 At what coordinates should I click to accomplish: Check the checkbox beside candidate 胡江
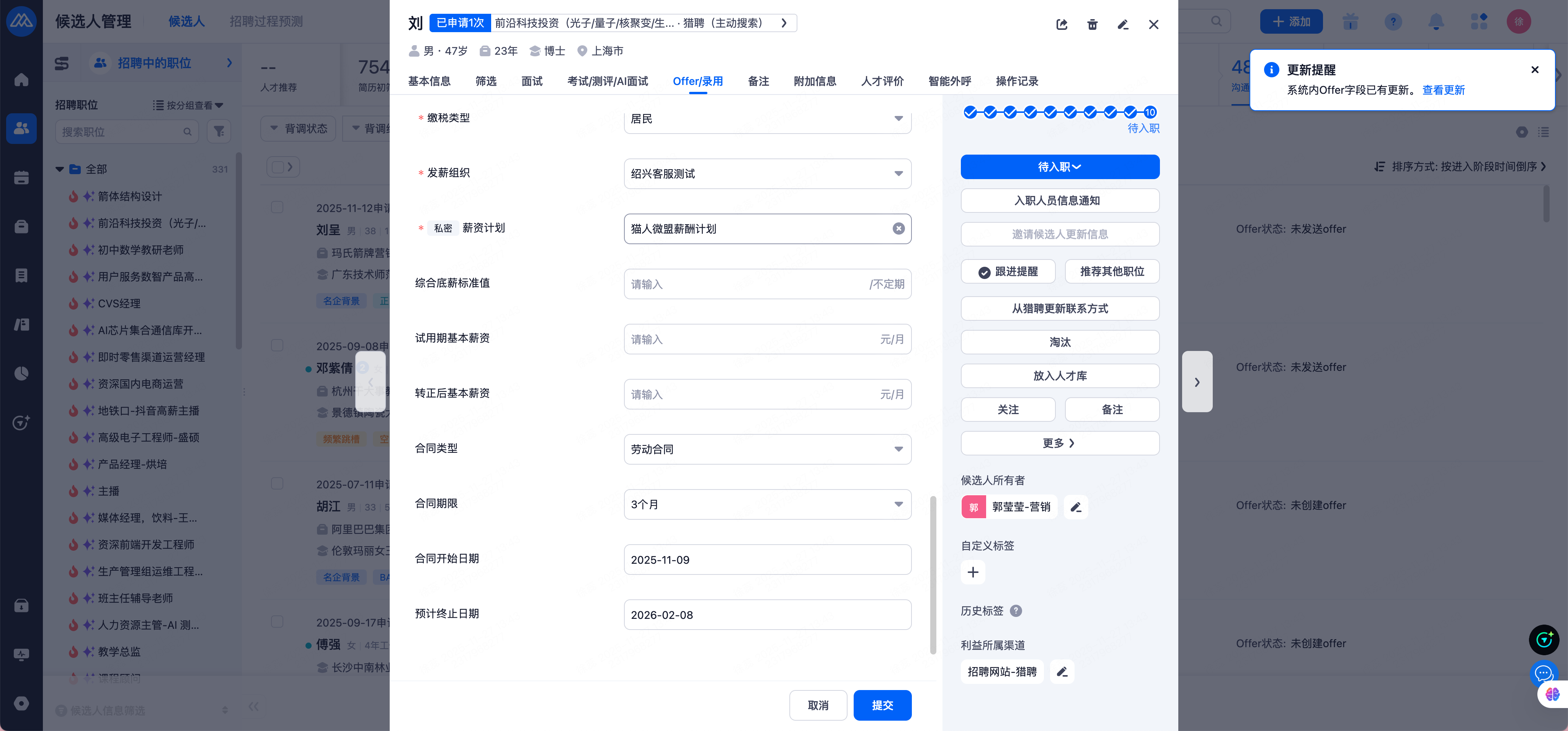pos(277,484)
